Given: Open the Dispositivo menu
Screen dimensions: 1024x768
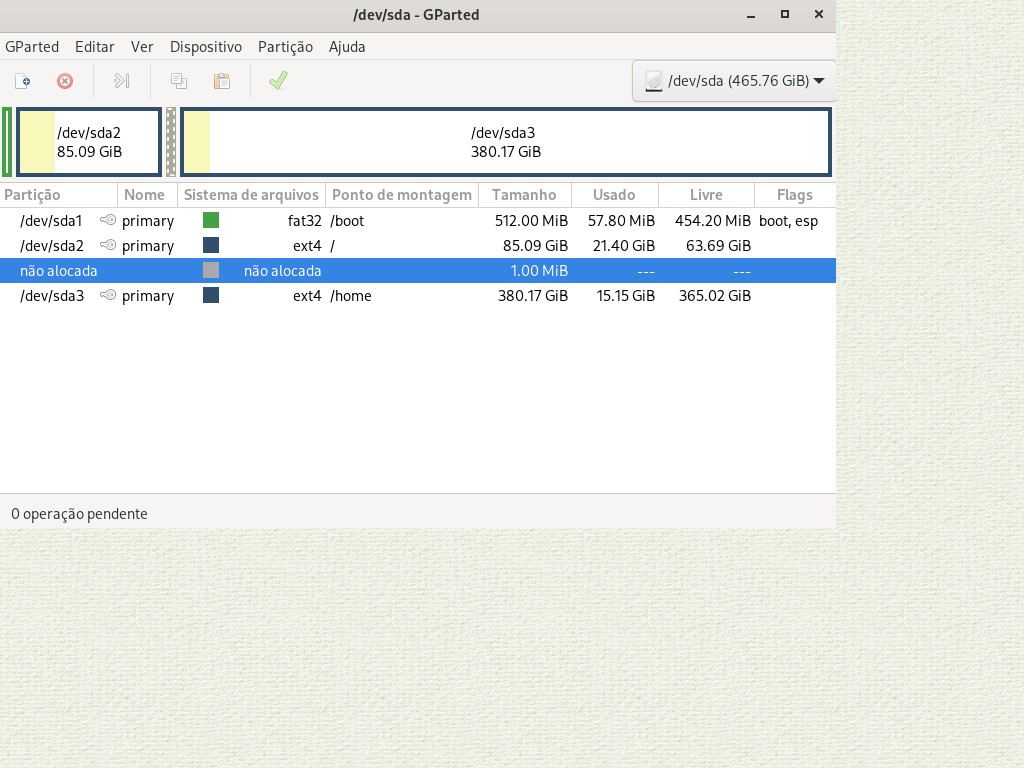Looking at the screenshot, I should [x=206, y=47].
